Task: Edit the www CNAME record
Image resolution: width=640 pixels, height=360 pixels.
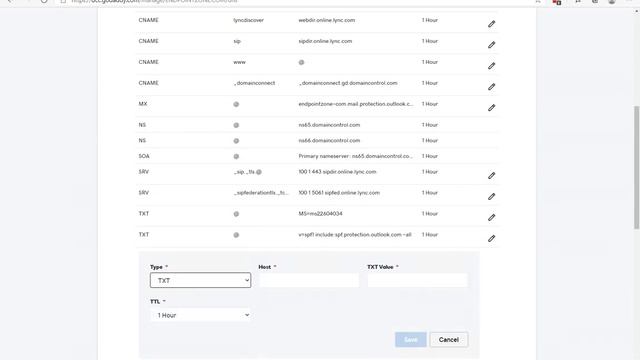Action: pyautogui.click(x=491, y=66)
